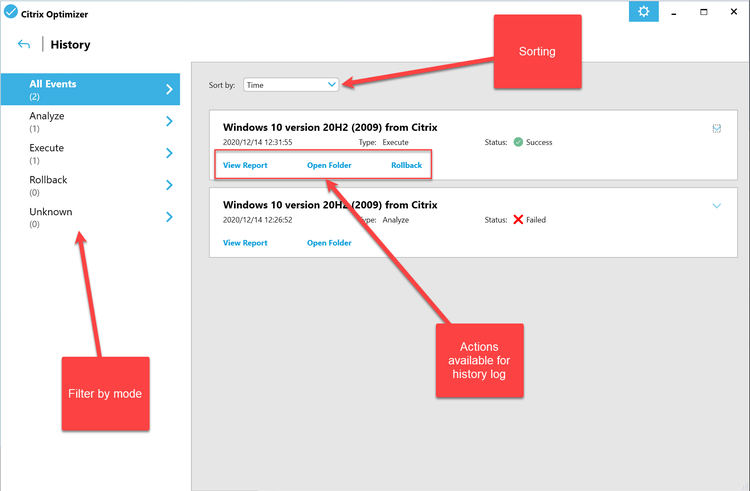Expand the Analyze event card chevron
Image resolution: width=750 pixels, height=491 pixels.
coord(717,206)
